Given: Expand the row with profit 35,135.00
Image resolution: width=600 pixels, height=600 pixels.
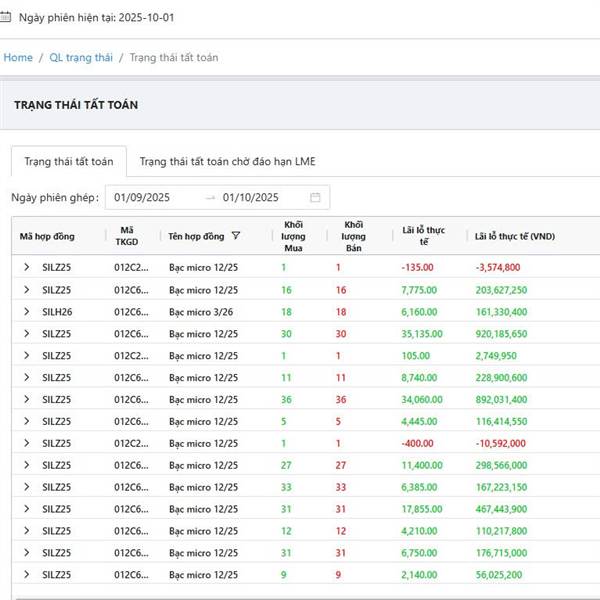Looking at the screenshot, I should [27, 334].
